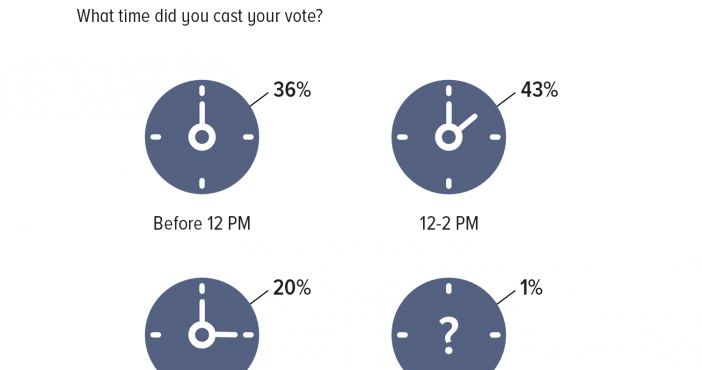Select the 20% label
The height and width of the screenshot is (370, 702).
tap(292, 288)
